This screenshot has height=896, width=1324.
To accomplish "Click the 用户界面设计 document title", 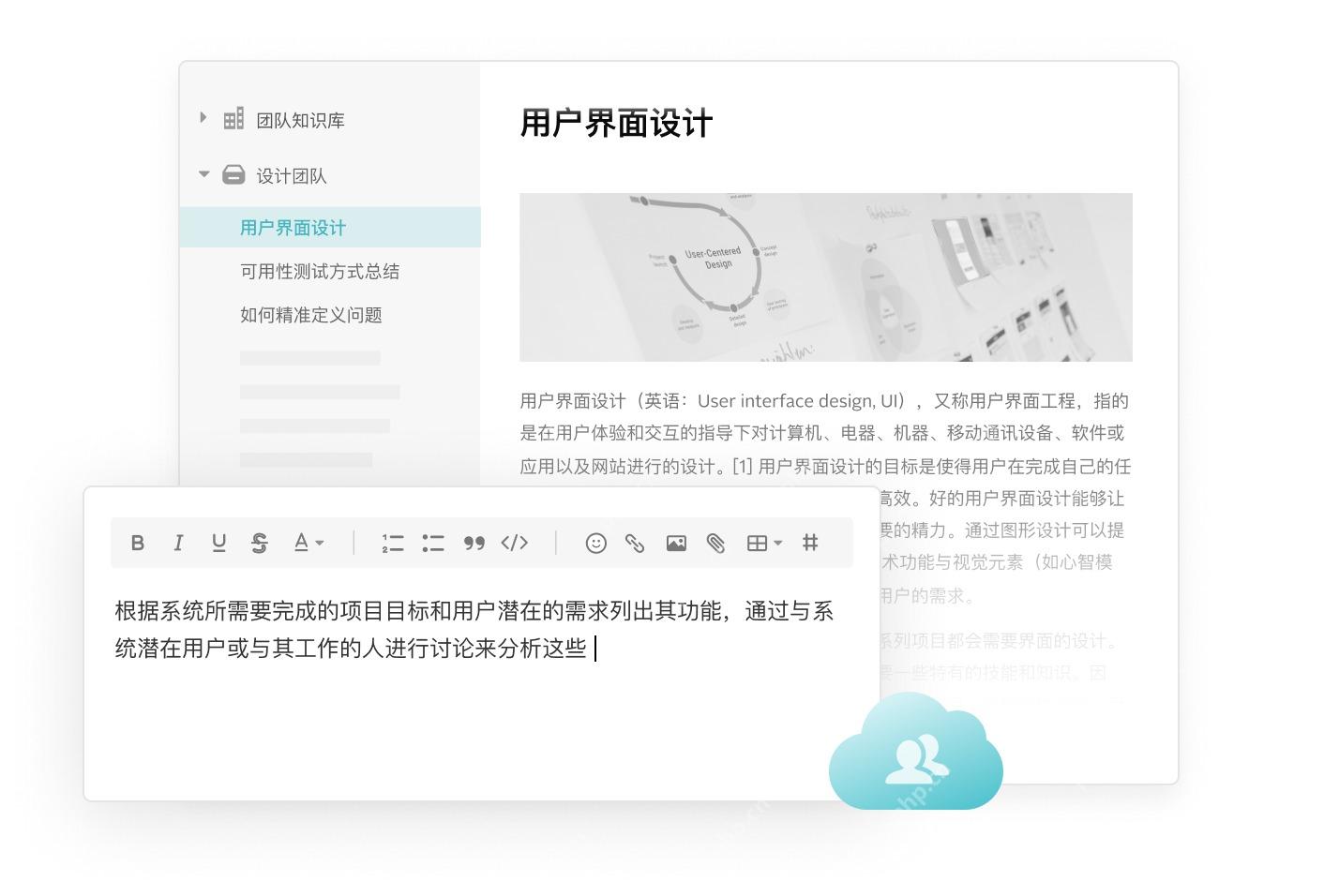I will (x=617, y=124).
